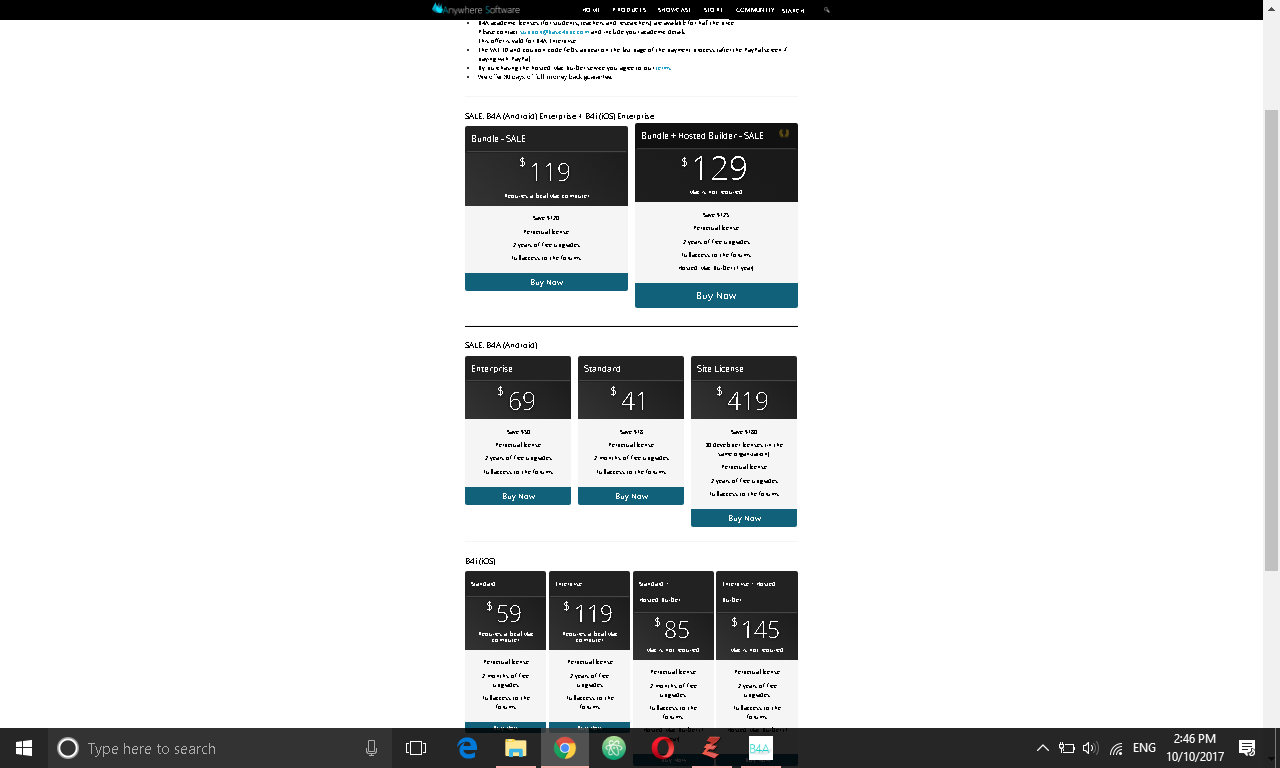
Task: Buy the B4A Standard $41 license
Action: pos(631,496)
